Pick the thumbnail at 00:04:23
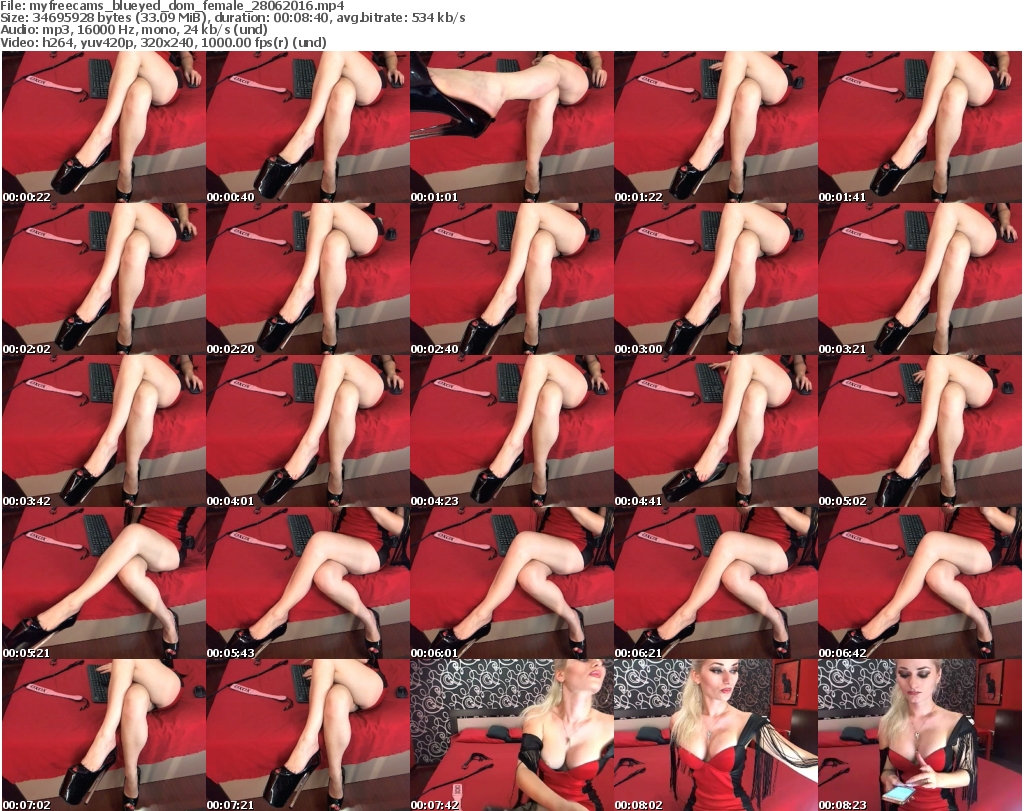 tap(512, 431)
